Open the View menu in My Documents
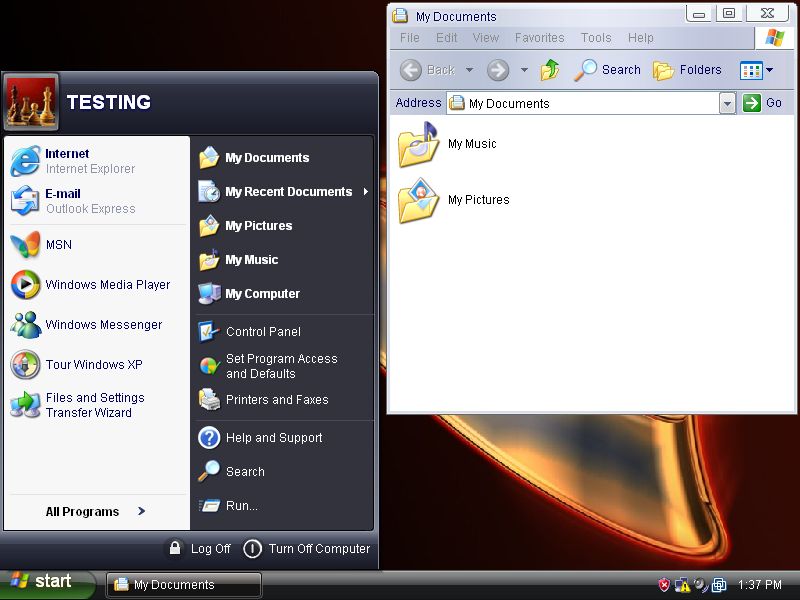This screenshot has height=600, width=800. (485, 38)
